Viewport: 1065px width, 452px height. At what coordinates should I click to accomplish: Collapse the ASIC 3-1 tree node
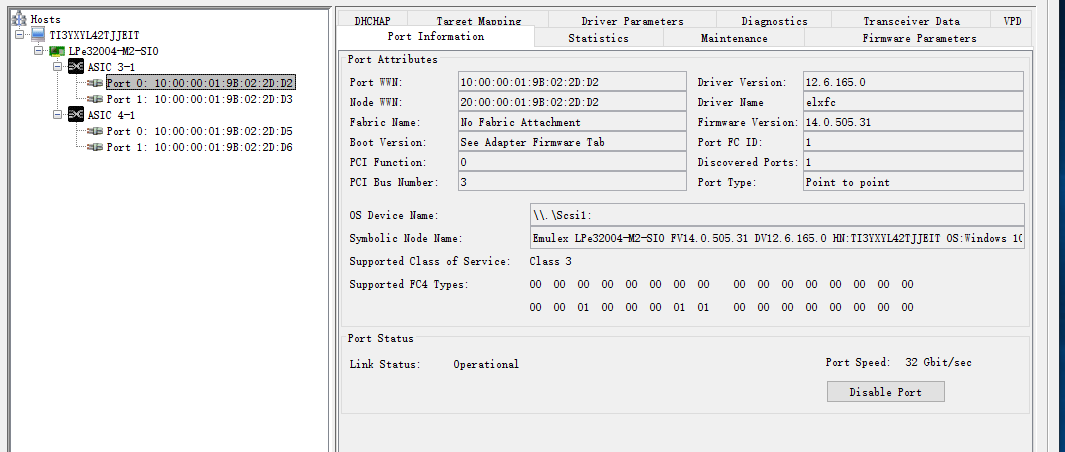coord(57,67)
